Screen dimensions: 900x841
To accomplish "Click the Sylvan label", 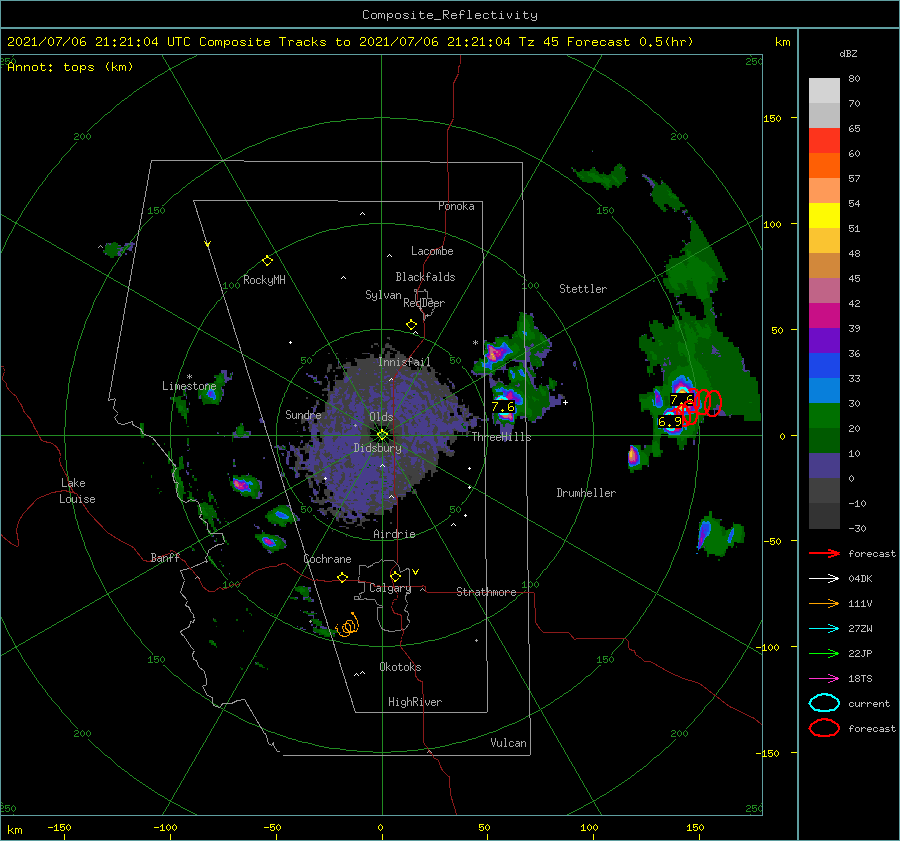I will coord(383,295).
